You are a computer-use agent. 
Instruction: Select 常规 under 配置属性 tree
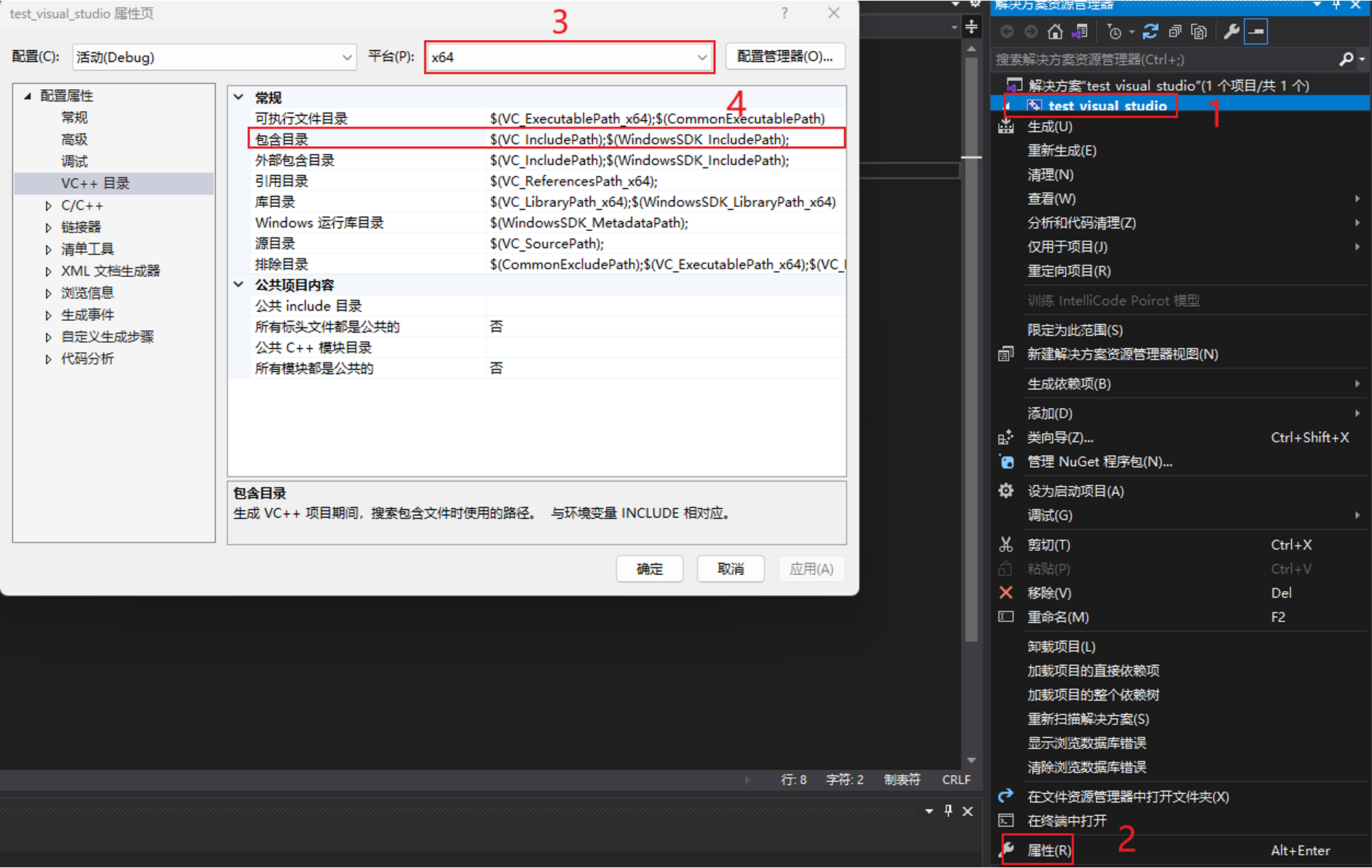[x=75, y=118]
